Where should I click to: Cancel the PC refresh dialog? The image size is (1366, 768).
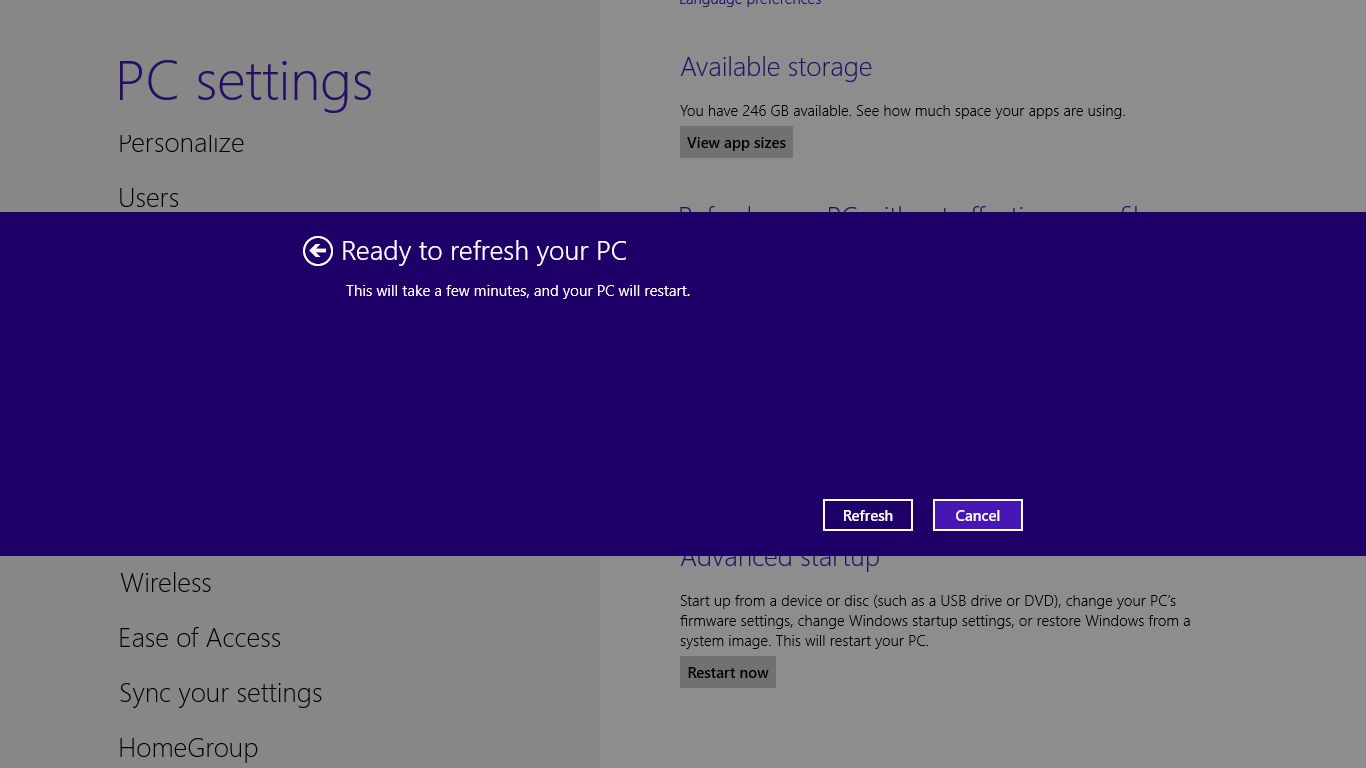[x=978, y=515]
